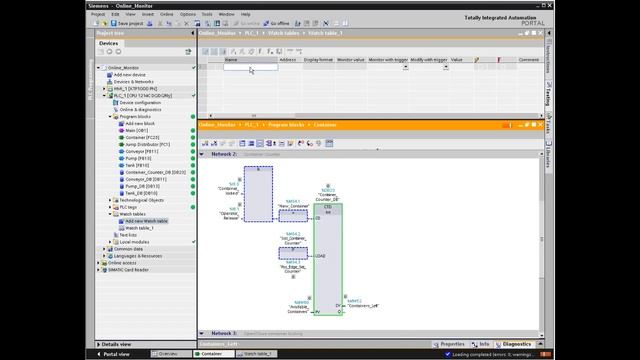The height and width of the screenshot is (360, 640).
Task: Open the Options menu
Action: (x=188, y=14)
